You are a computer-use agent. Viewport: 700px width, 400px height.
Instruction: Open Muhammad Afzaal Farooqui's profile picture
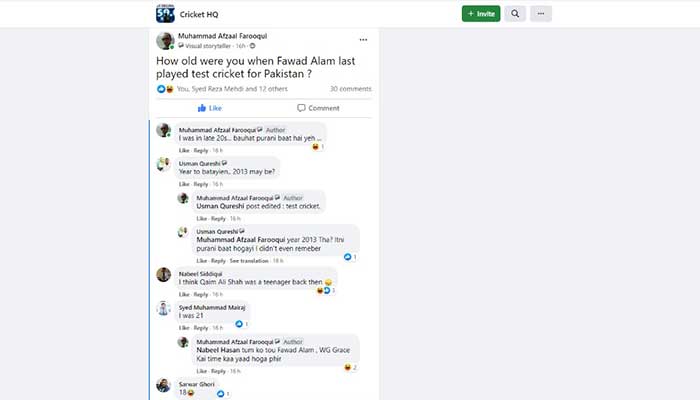click(x=166, y=40)
